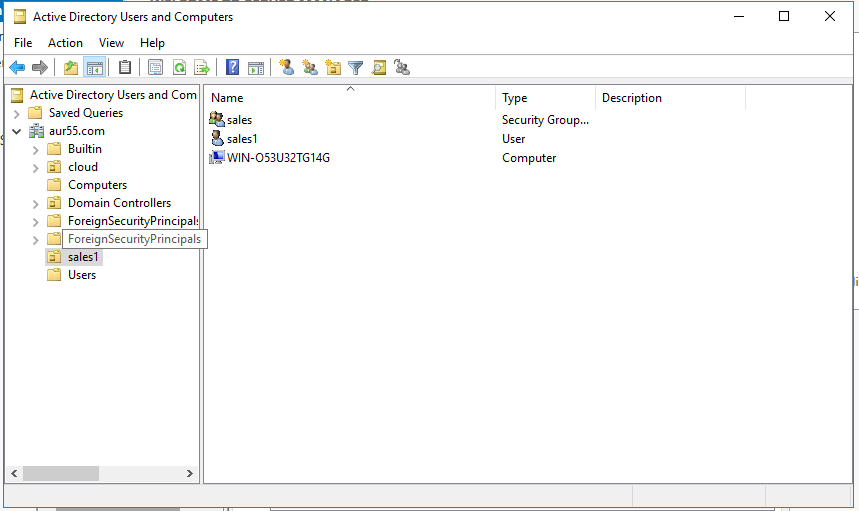Viewport: 859px width, 511px height.
Task: Create a new group with toolbar icon
Action: (310, 67)
